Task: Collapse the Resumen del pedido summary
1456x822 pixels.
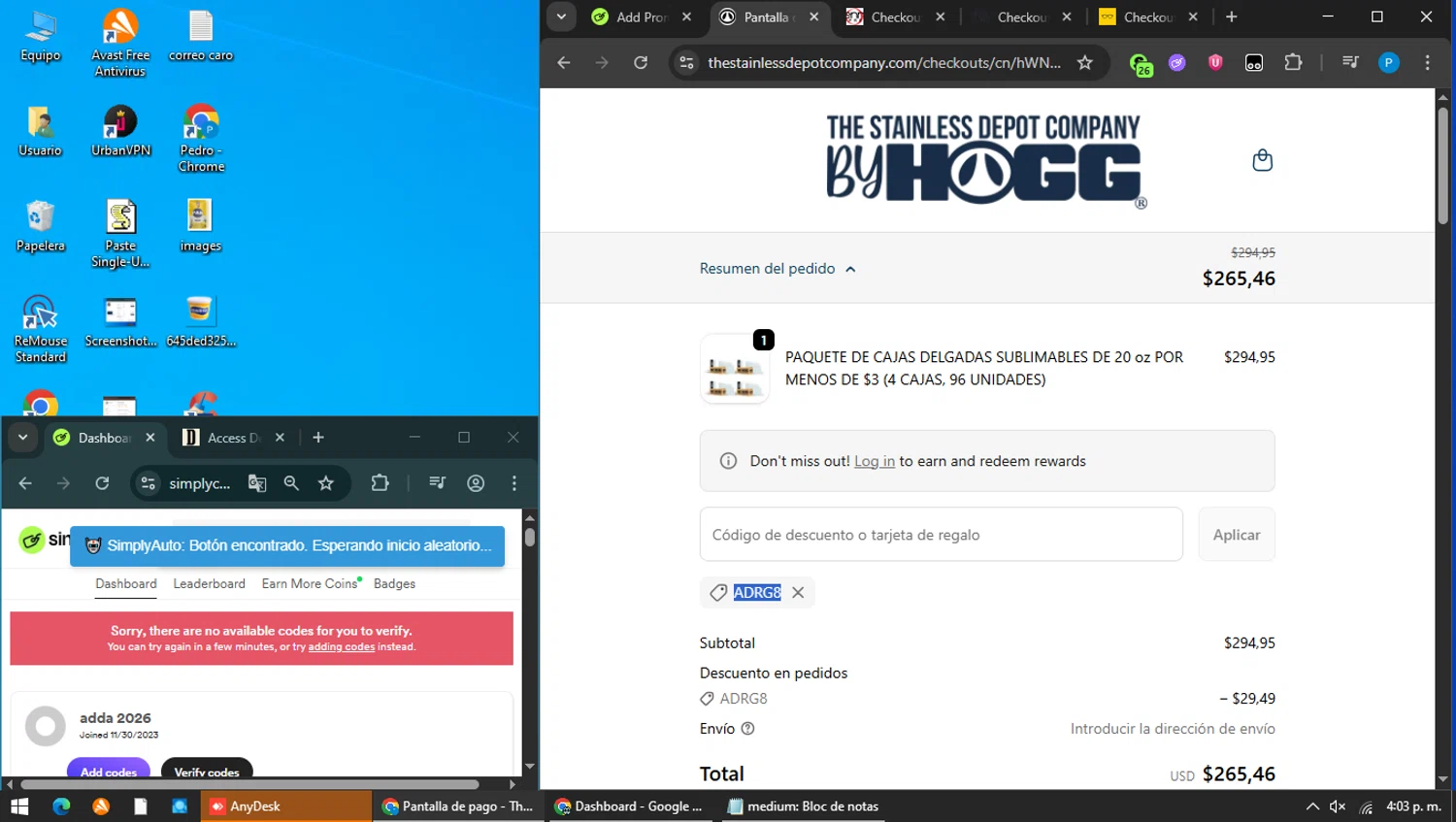Action: [x=778, y=269]
